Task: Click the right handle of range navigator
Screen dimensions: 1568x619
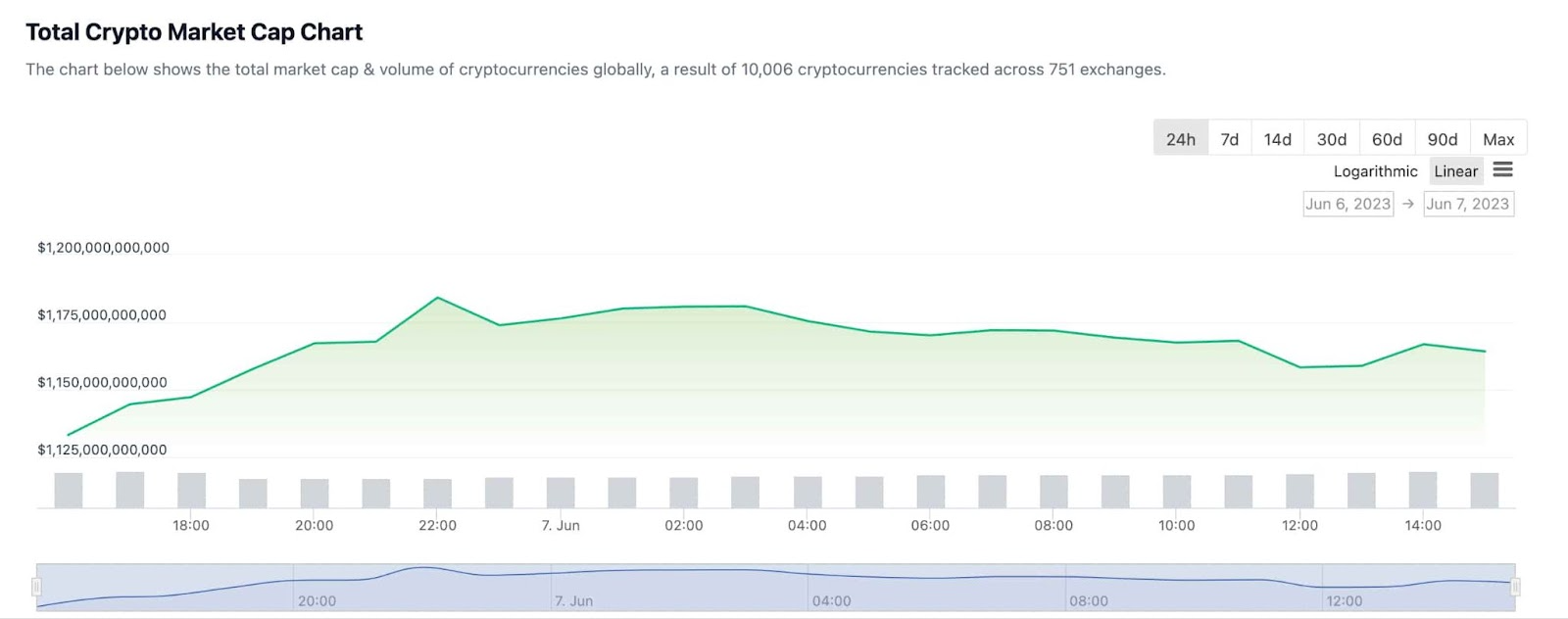Action: coord(1515,587)
